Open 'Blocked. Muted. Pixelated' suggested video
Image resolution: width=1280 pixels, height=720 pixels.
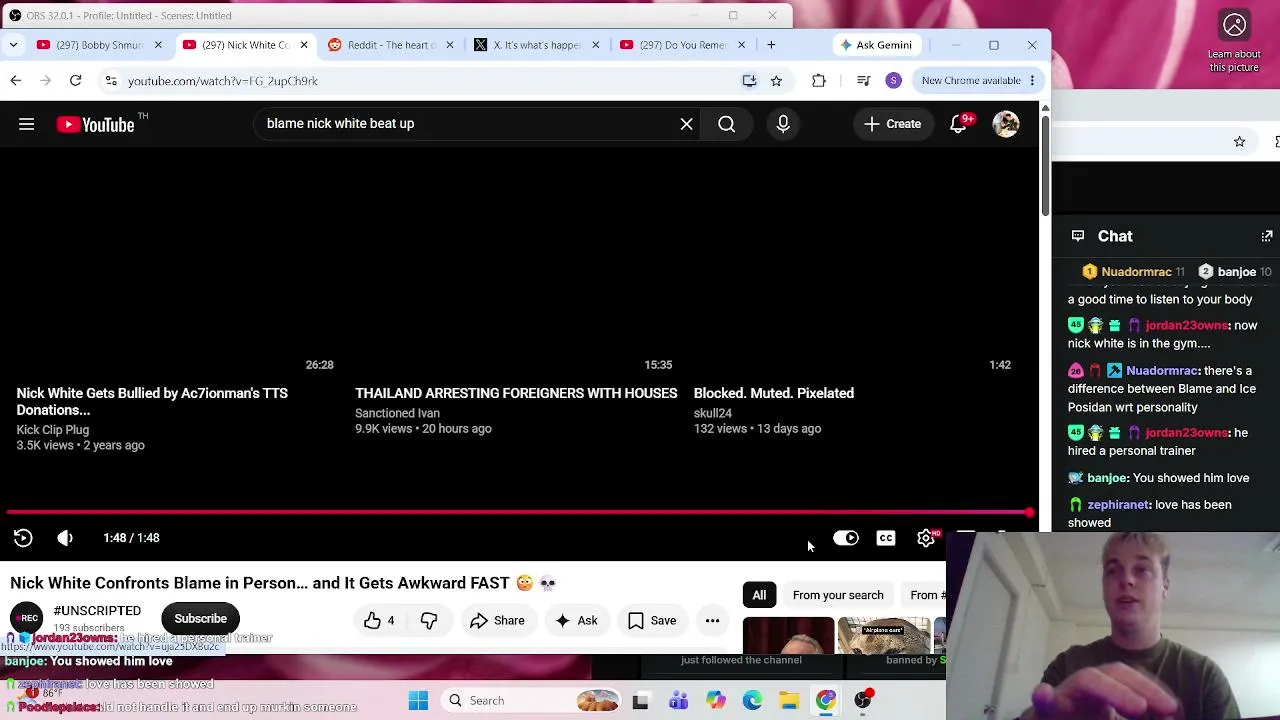tap(774, 393)
